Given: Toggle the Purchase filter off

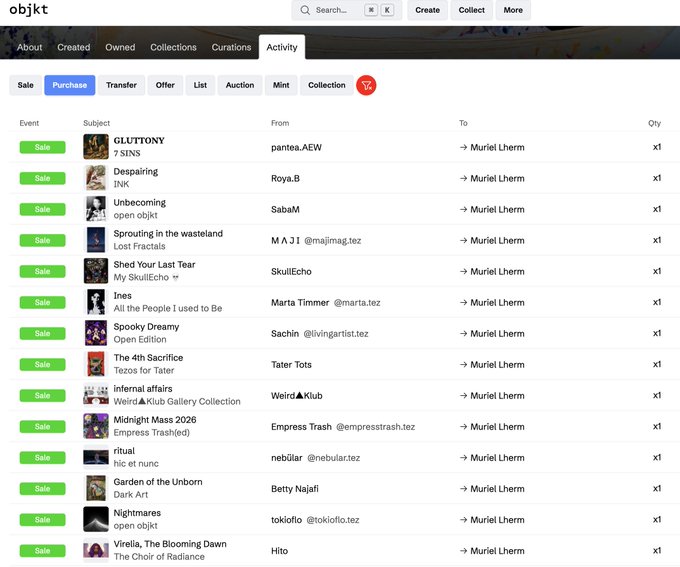Looking at the screenshot, I should (x=70, y=85).
